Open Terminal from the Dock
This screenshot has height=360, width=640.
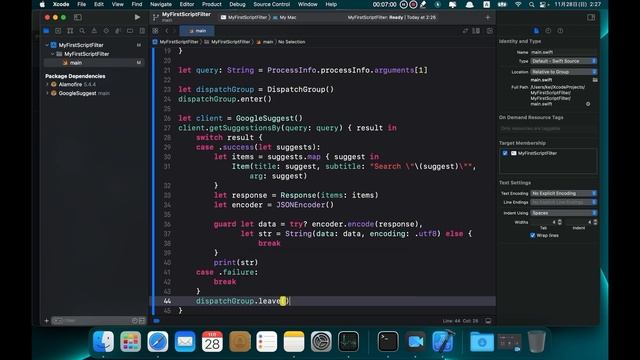(x=388, y=341)
